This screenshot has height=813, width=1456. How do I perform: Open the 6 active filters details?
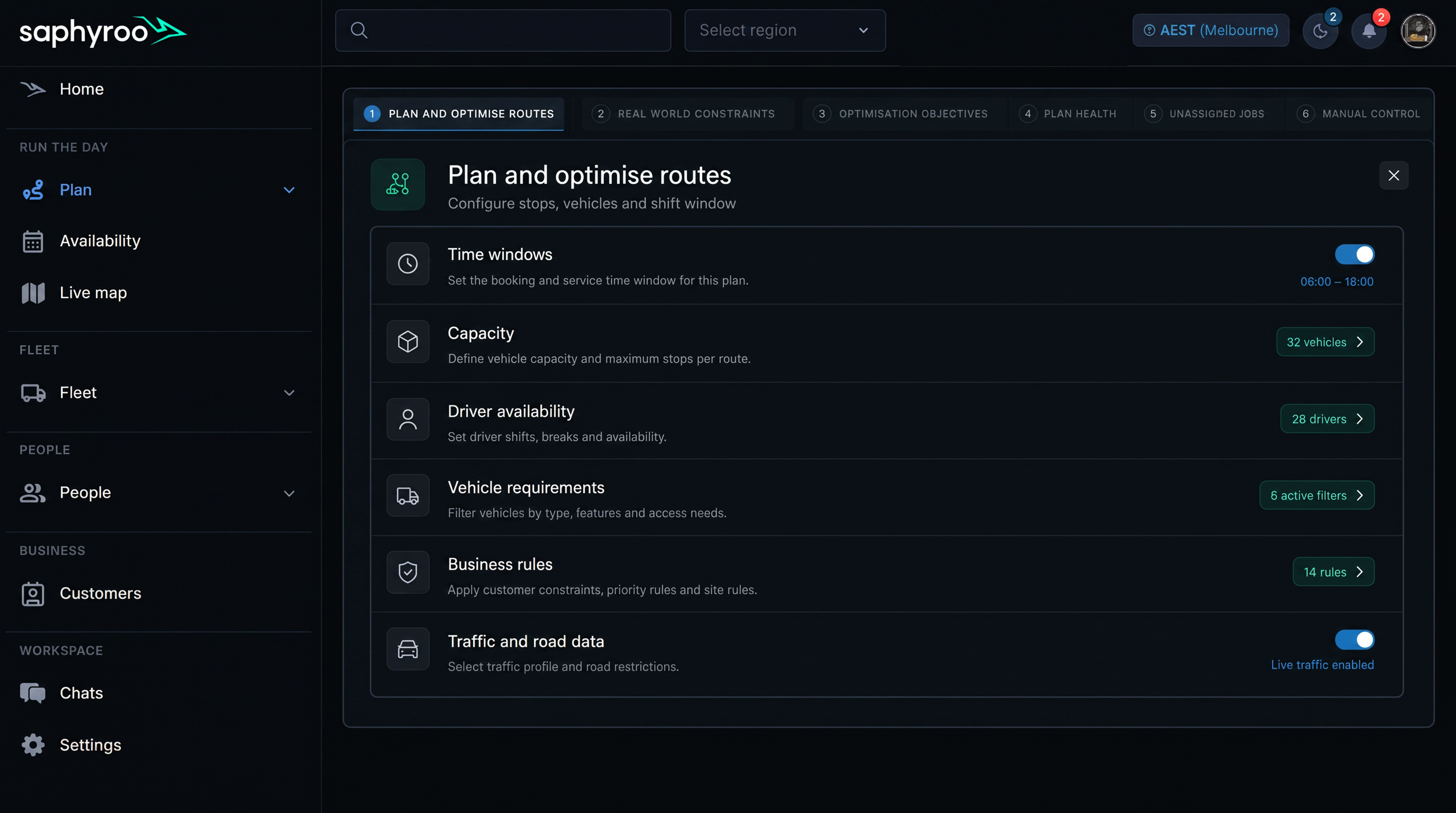[1316, 495]
